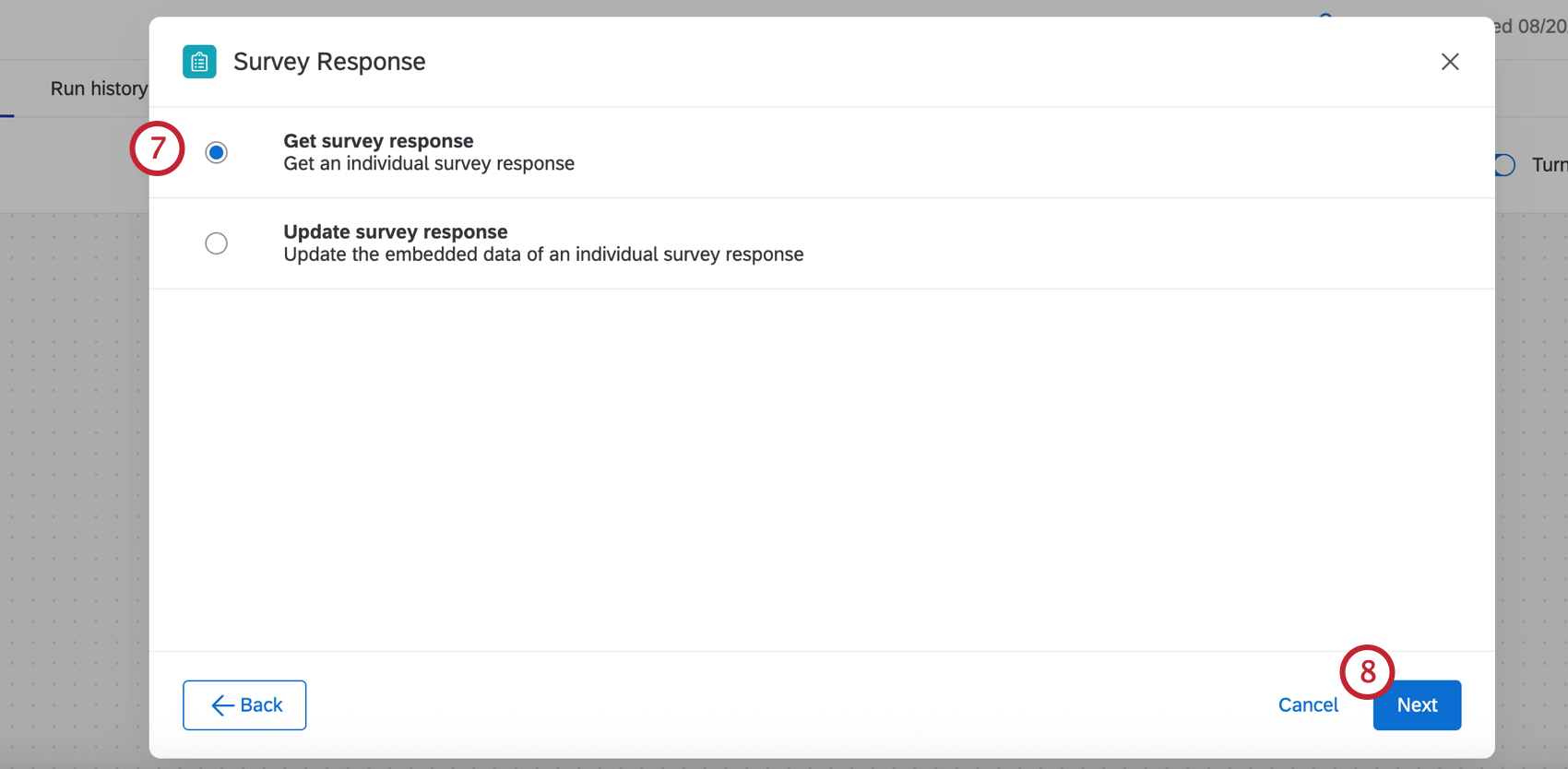The image size is (1568, 769).
Task: Click the teal Survey Response clipboard icon
Action: pos(199,62)
